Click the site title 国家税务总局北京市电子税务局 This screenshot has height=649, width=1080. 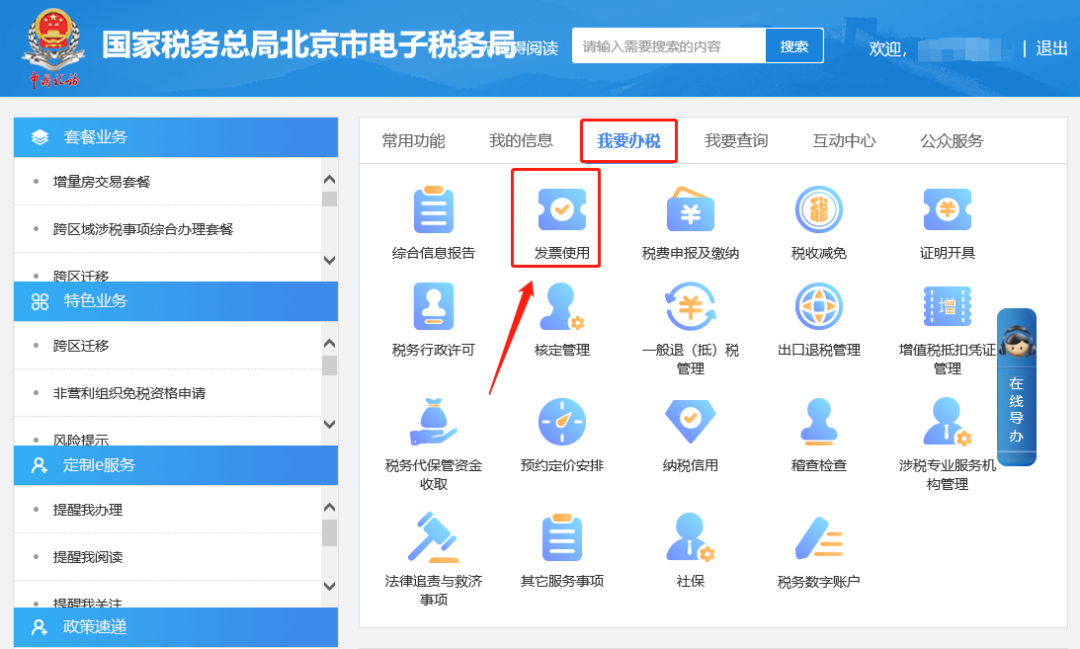point(309,45)
